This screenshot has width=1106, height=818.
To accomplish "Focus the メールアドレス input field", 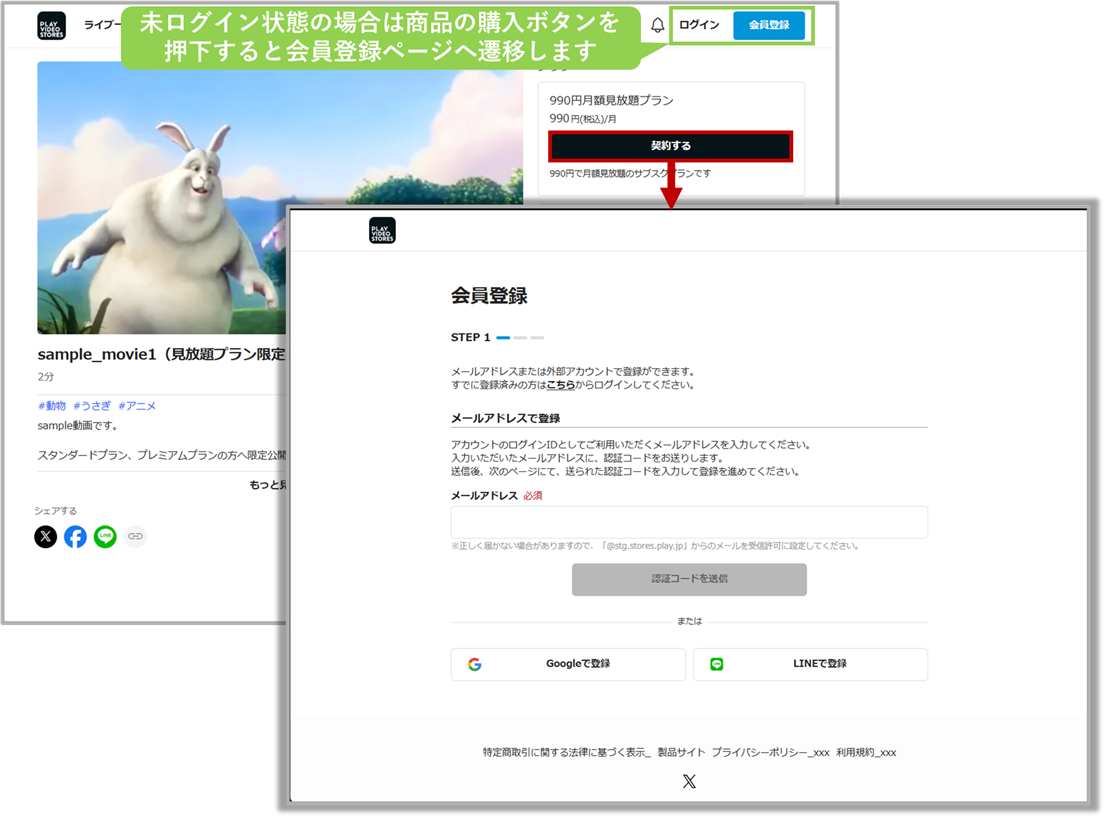I will tap(689, 523).
